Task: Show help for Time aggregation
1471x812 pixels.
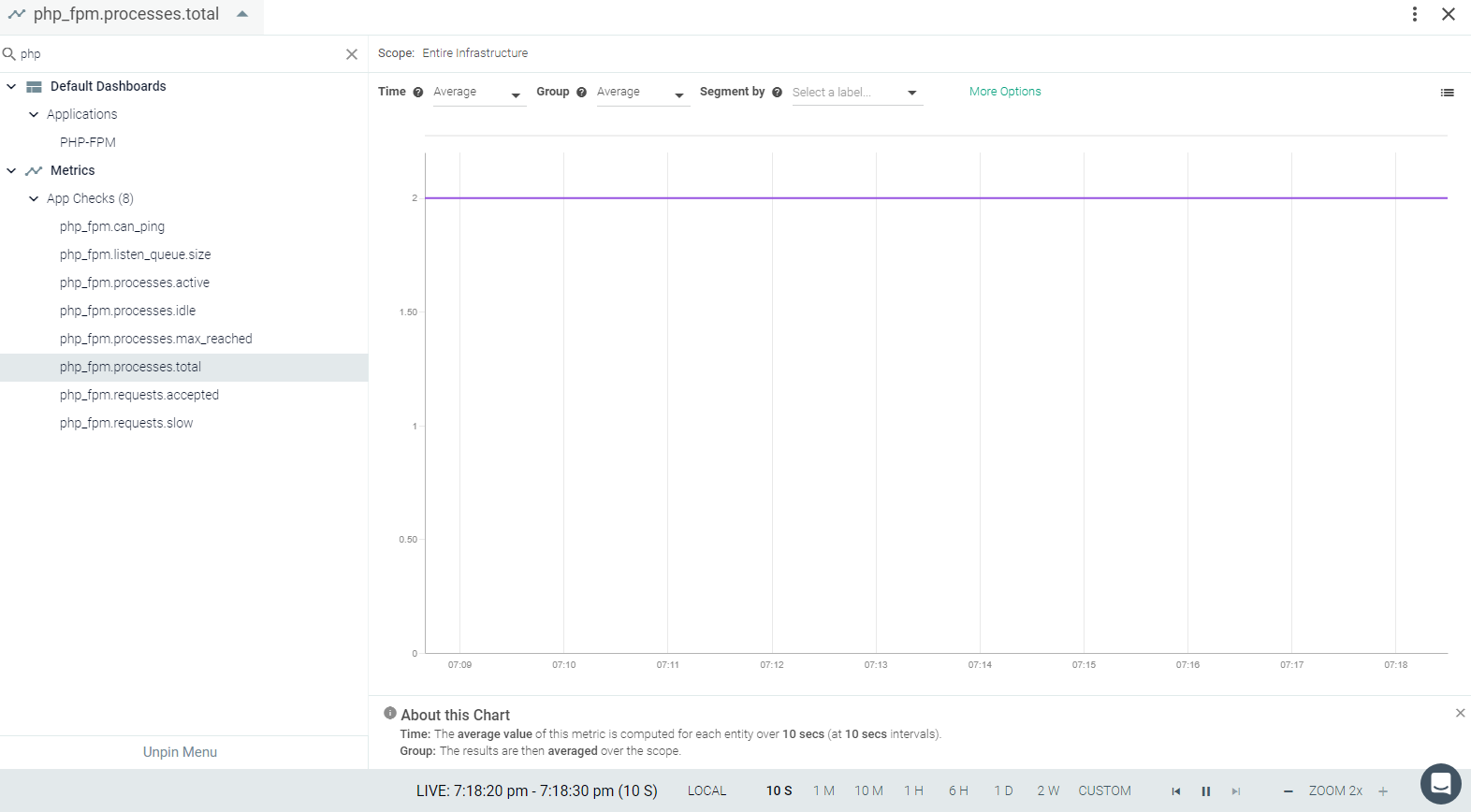Action: pos(418,93)
